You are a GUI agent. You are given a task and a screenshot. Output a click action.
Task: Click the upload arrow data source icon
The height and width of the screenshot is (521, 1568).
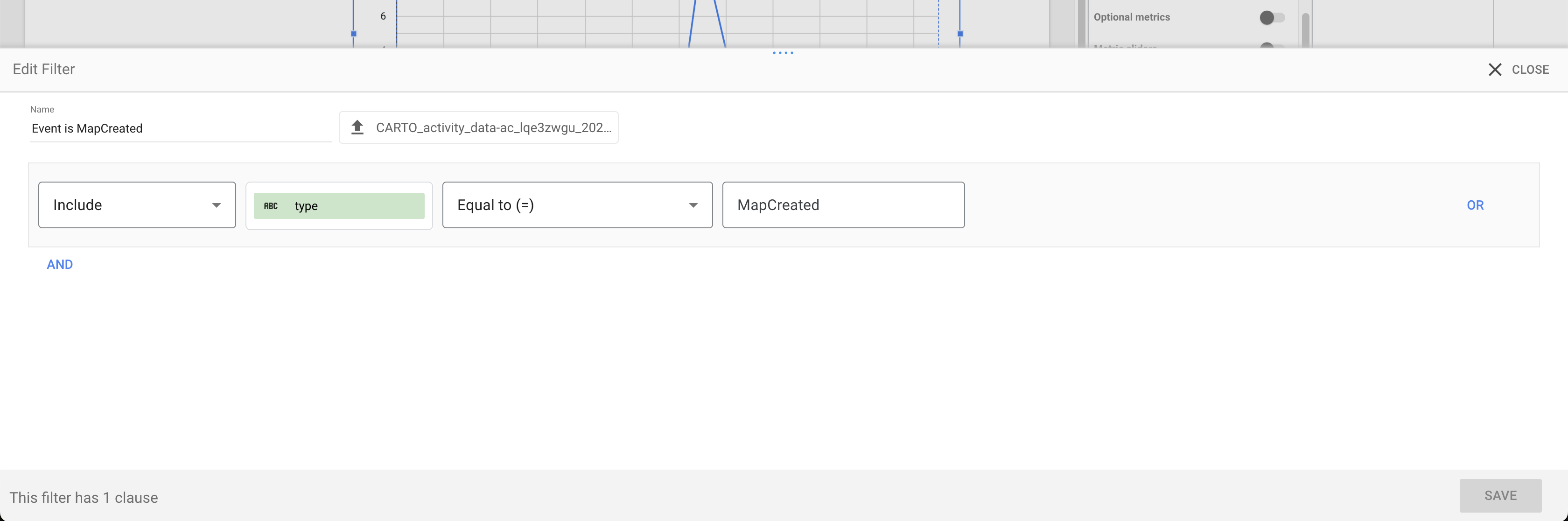[357, 127]
